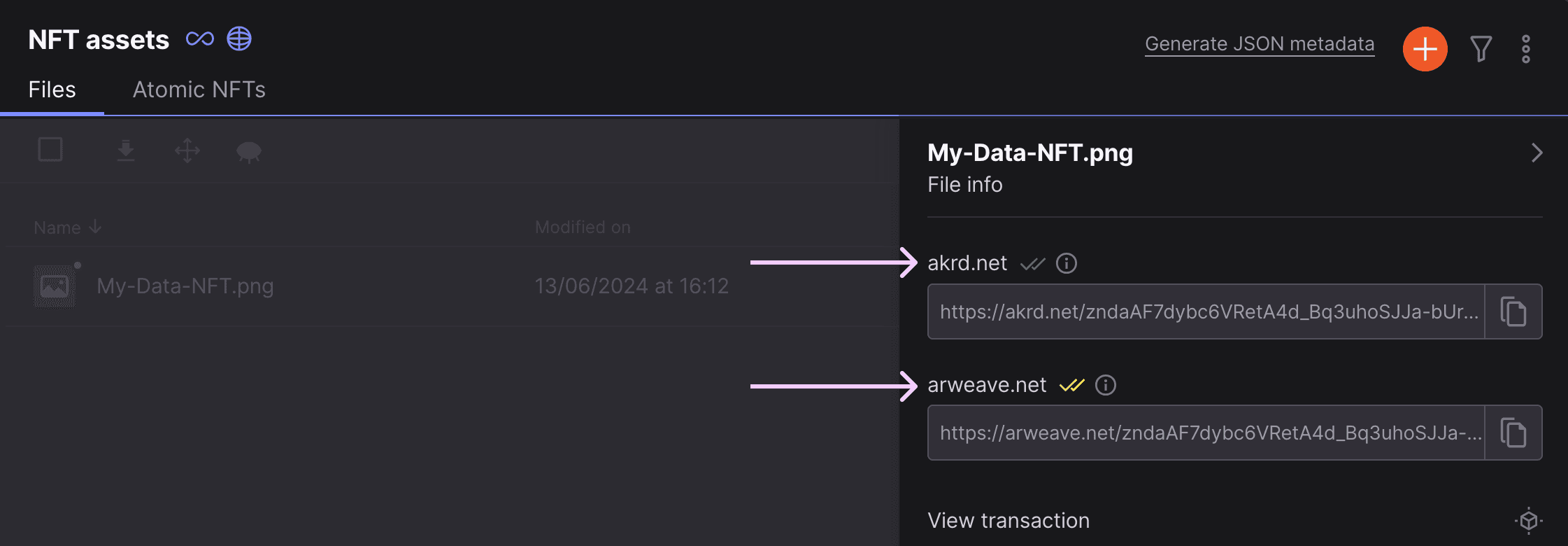Click the move arrows icon in toolbar
1568x546 pixels.
pyautogui.click(x=187, y=150)
